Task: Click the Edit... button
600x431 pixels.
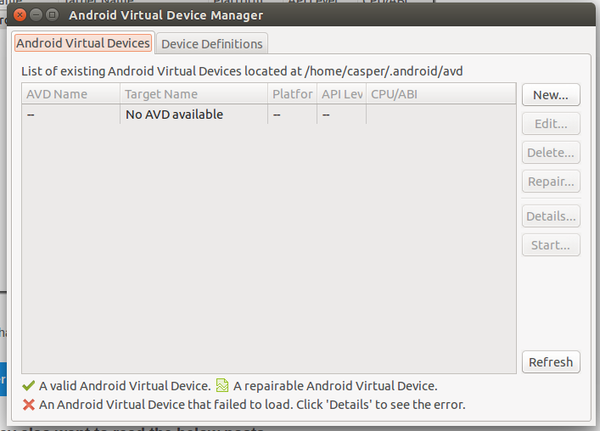Action: 551,124
